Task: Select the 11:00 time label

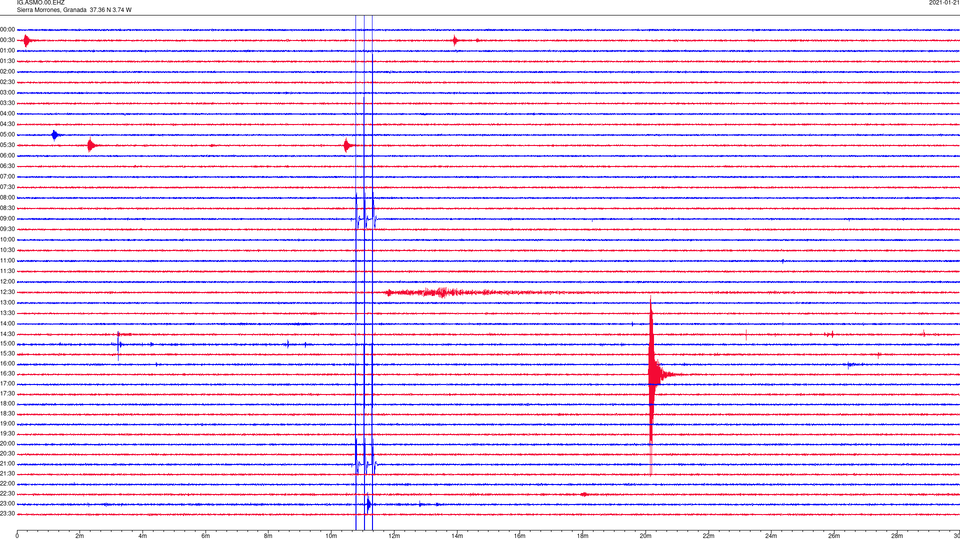Action: (7, 261)
